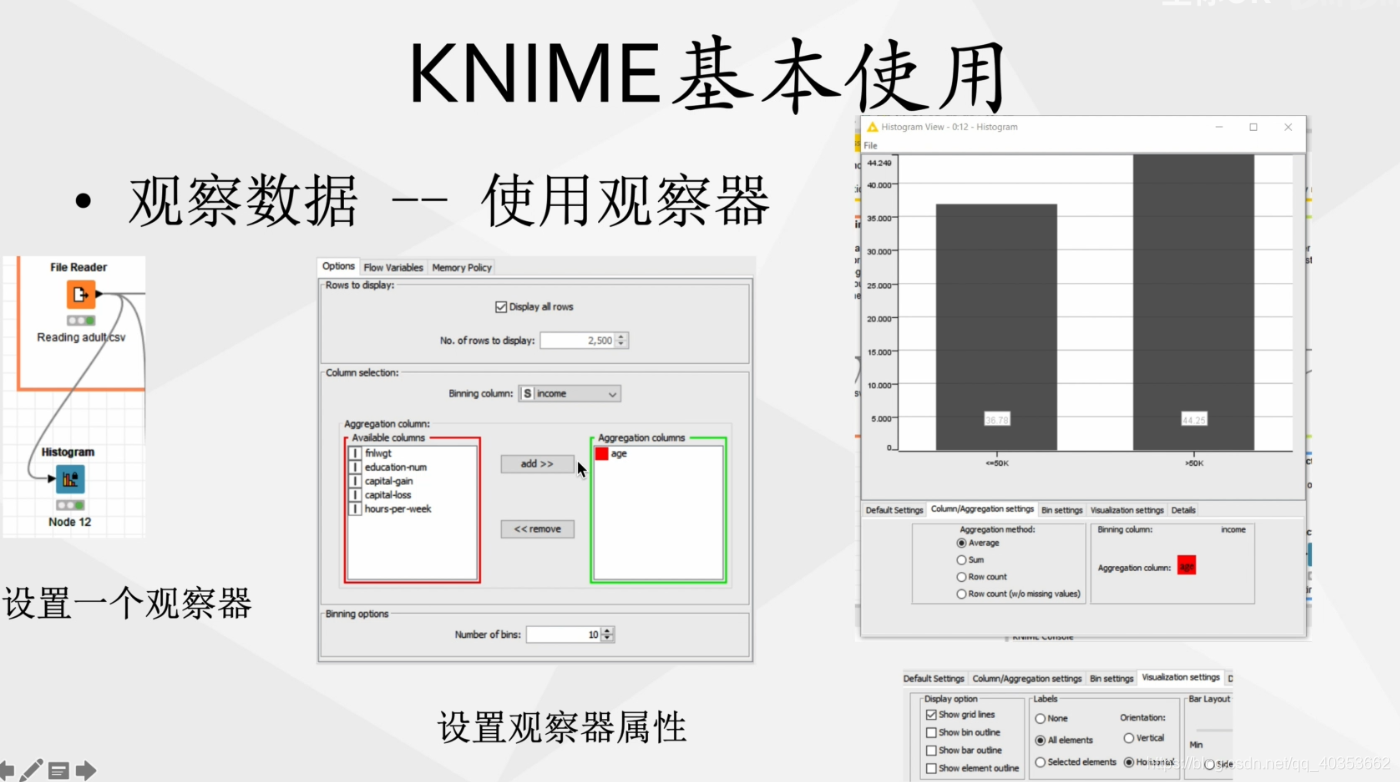Decrease No. of rows to display
1400x782 pixels.
(622, 344)
